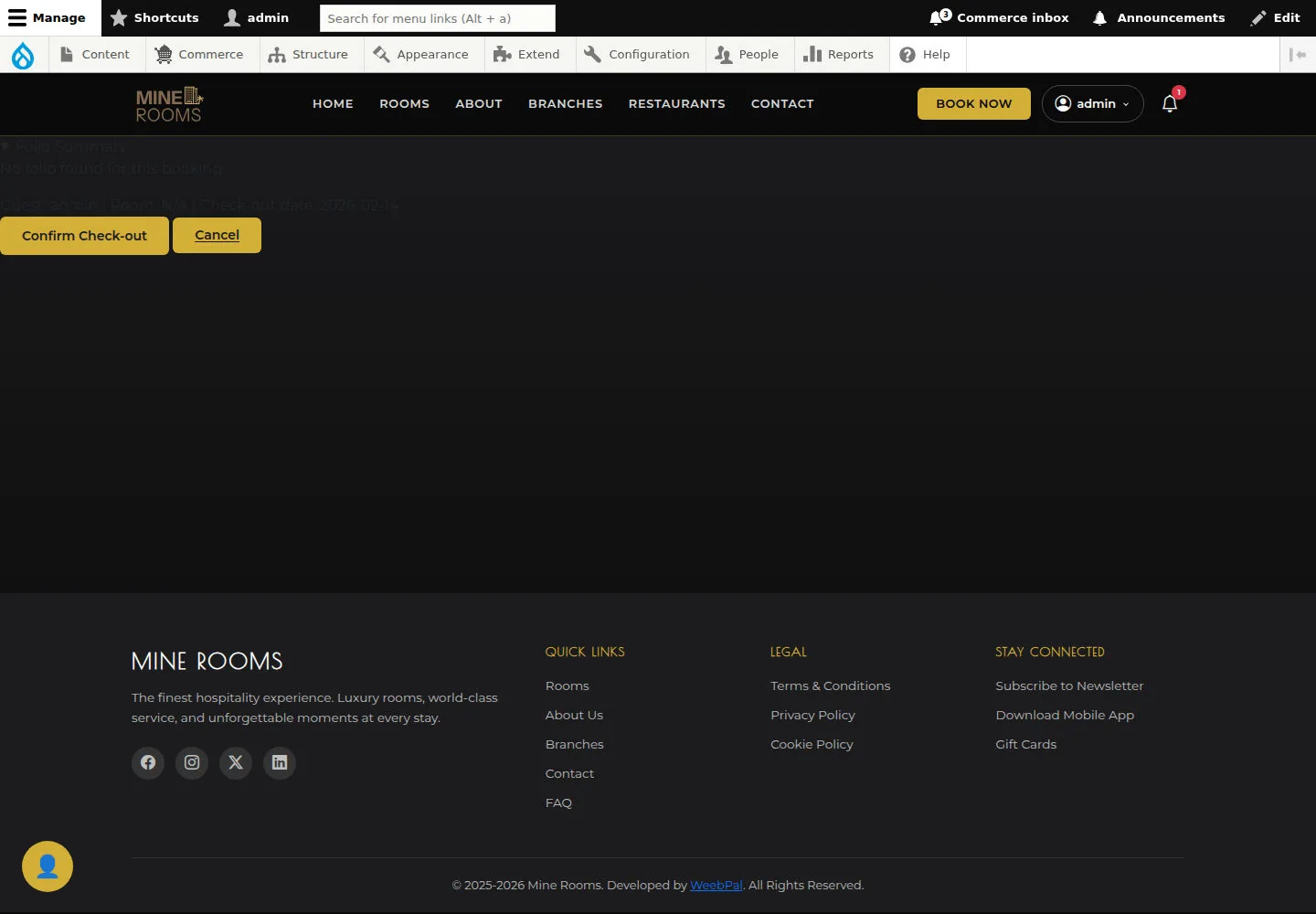This screenshot has width=1316, height=914.
Task: Click the floating gold user avatar button
Action: click(x=48, y=866)
